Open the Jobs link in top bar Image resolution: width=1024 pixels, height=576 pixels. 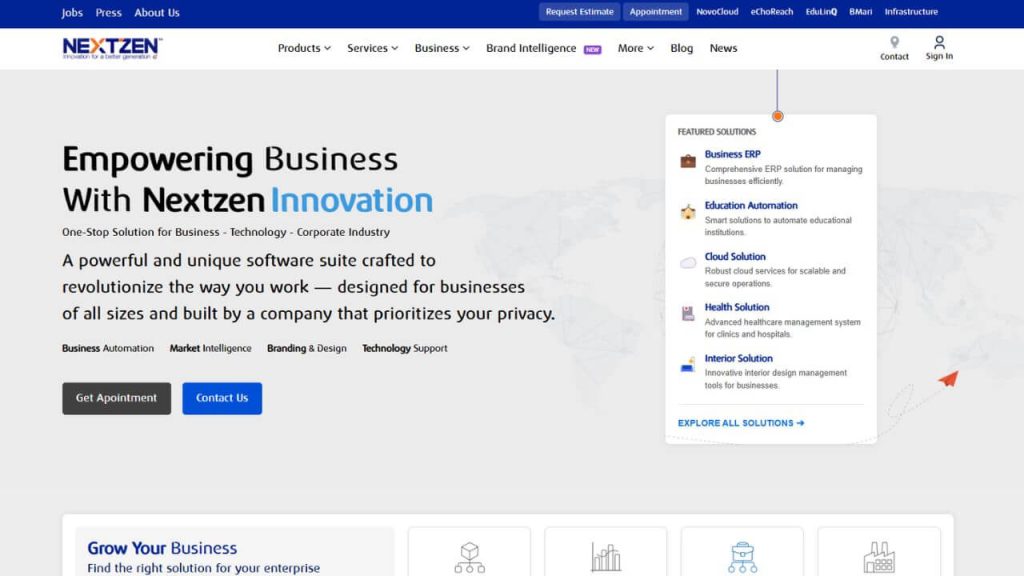click(x=72, y=12)
